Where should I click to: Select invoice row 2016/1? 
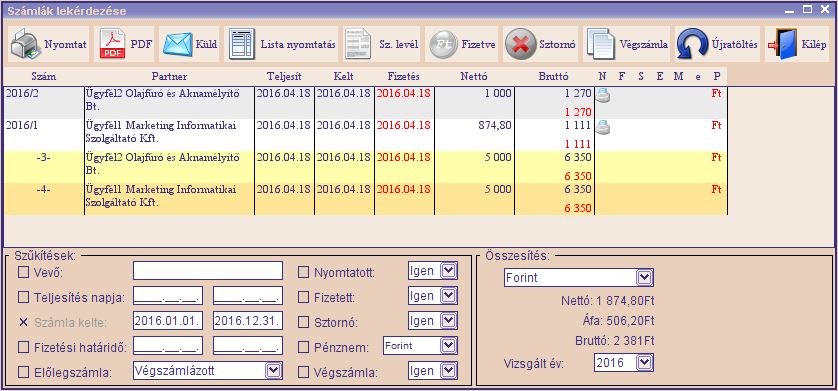[x=365, y=135]
